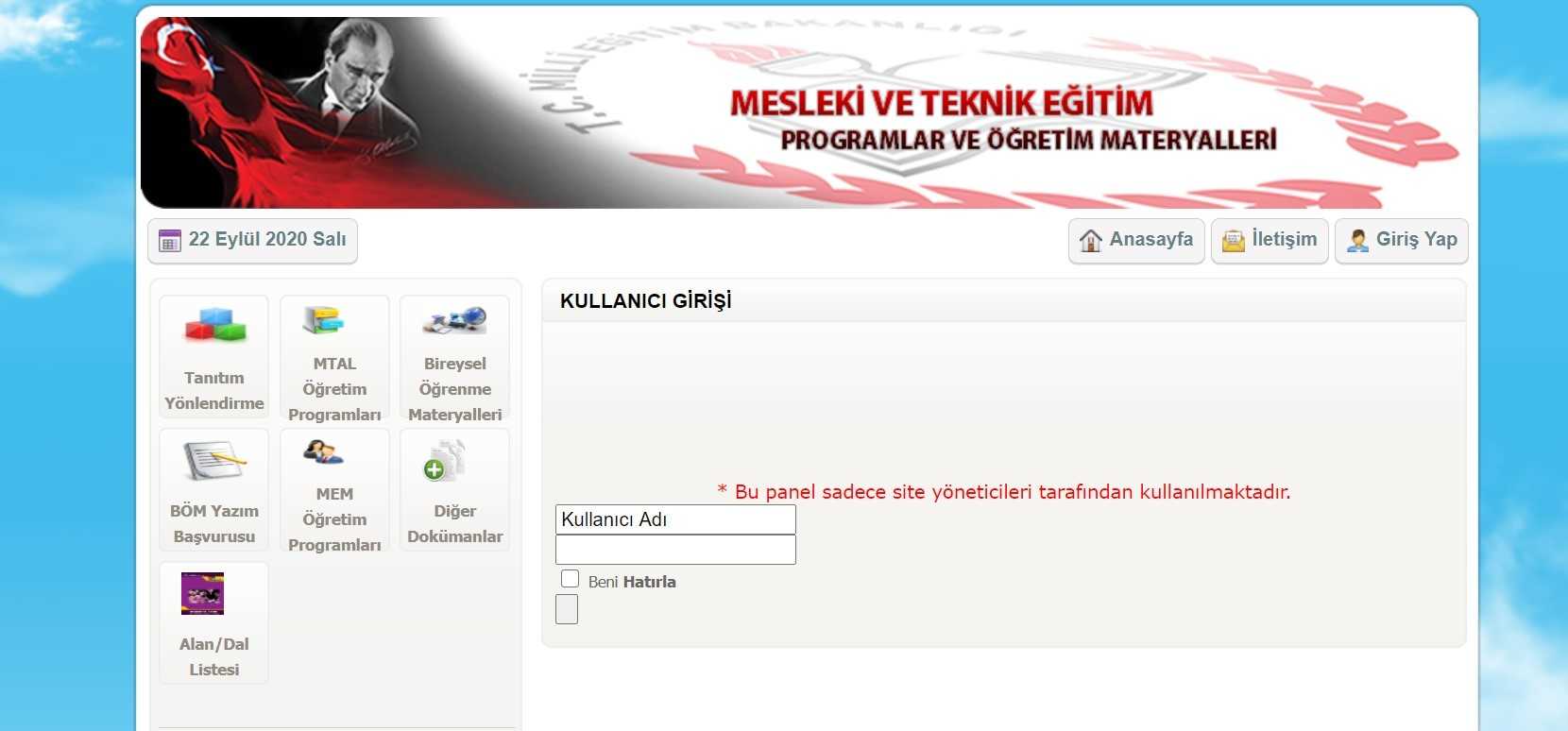Open the İletişim menu item
The image size is (1568, 731).
[1270, 241]
